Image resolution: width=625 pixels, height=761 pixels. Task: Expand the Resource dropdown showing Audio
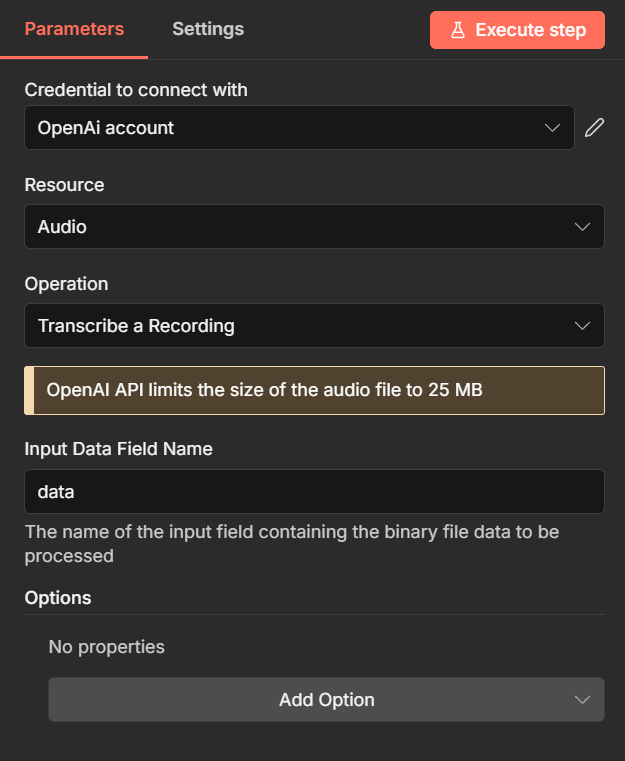tap(300, 227)
